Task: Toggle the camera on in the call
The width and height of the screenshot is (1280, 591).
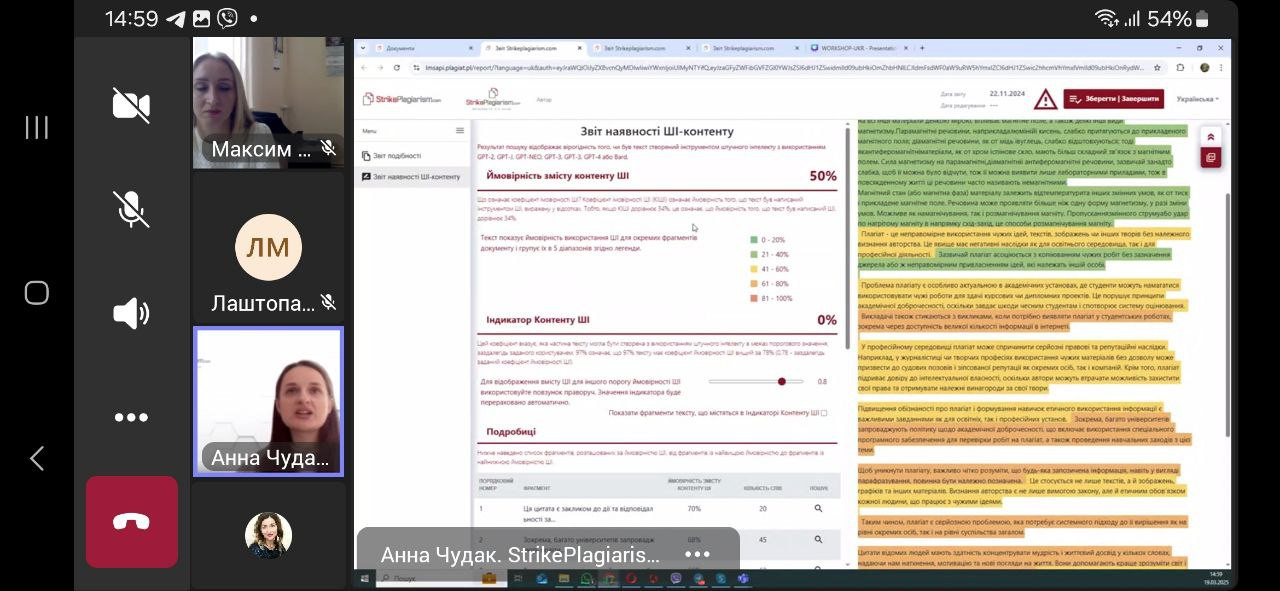Action: click(131, 105)
